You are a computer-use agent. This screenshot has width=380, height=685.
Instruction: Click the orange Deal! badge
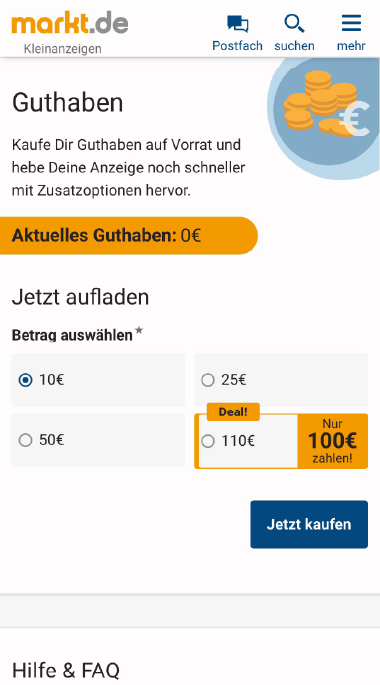click(233, 412)
